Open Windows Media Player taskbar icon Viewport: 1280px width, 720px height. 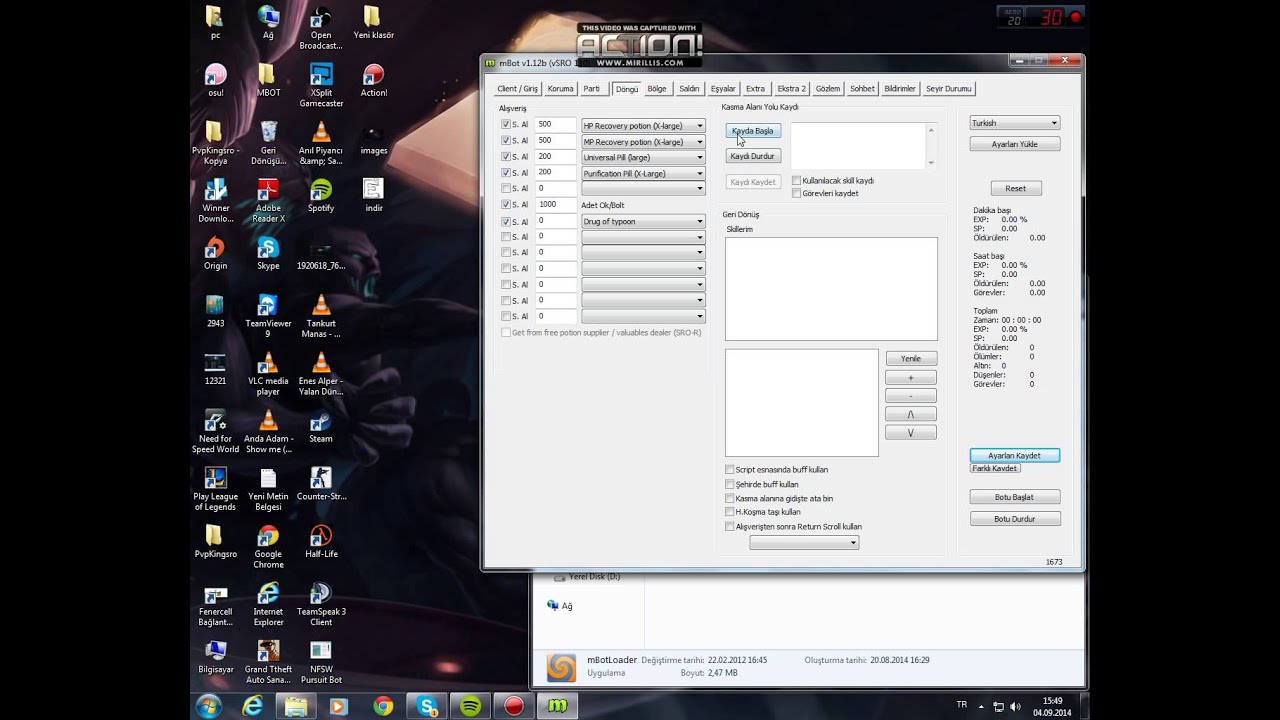(x=338, y=706)
